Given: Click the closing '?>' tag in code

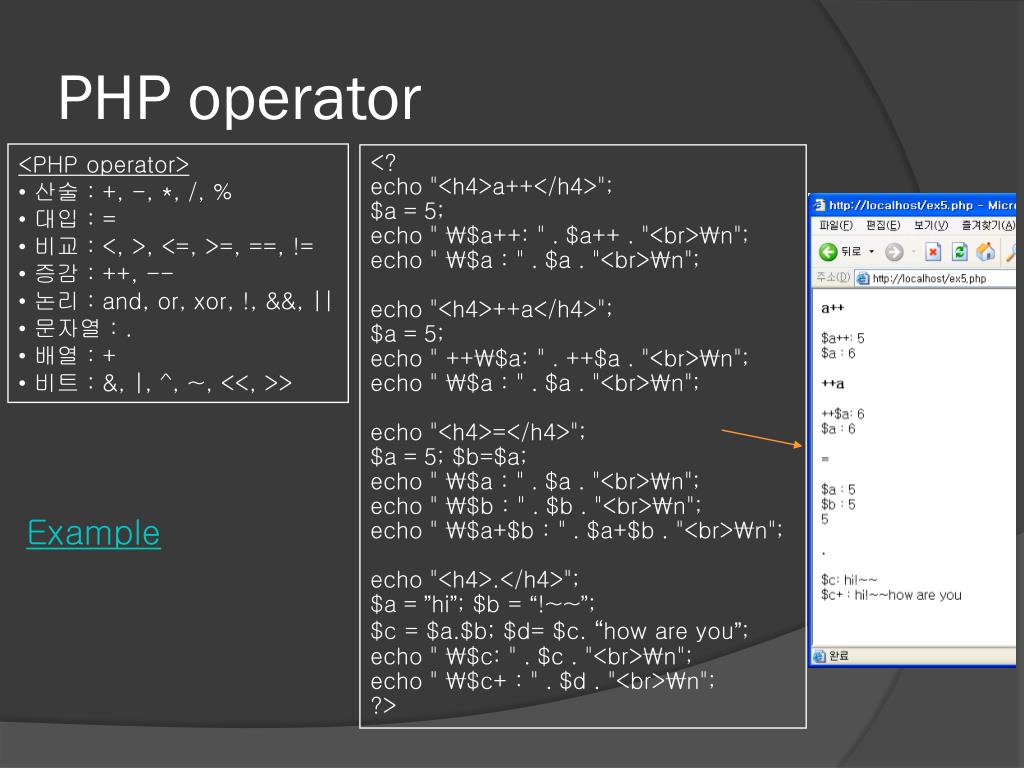Looking at the screenshot, I should (x=383, y=705).
